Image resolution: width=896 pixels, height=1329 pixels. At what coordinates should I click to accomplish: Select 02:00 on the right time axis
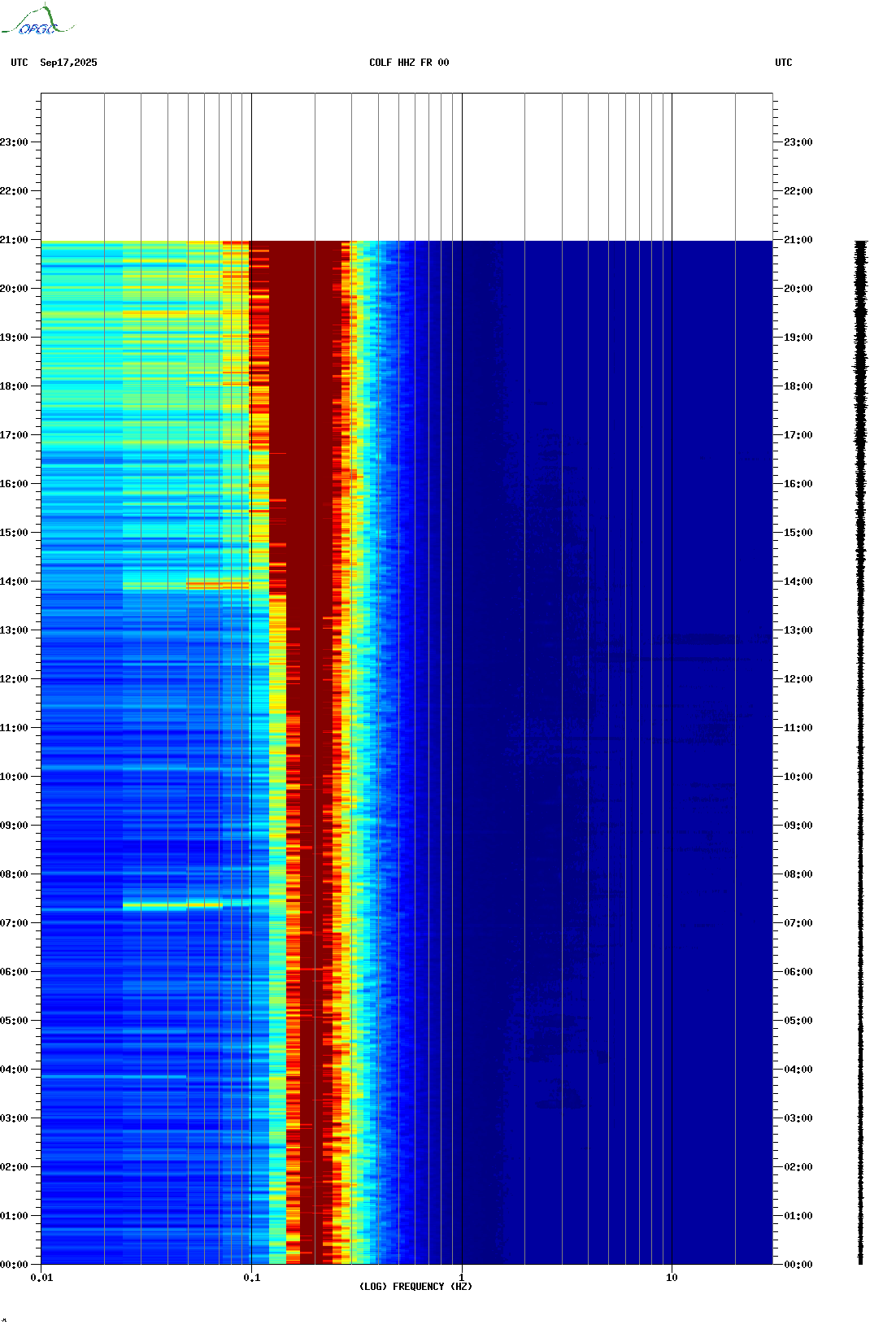[x=798, y=1167]
